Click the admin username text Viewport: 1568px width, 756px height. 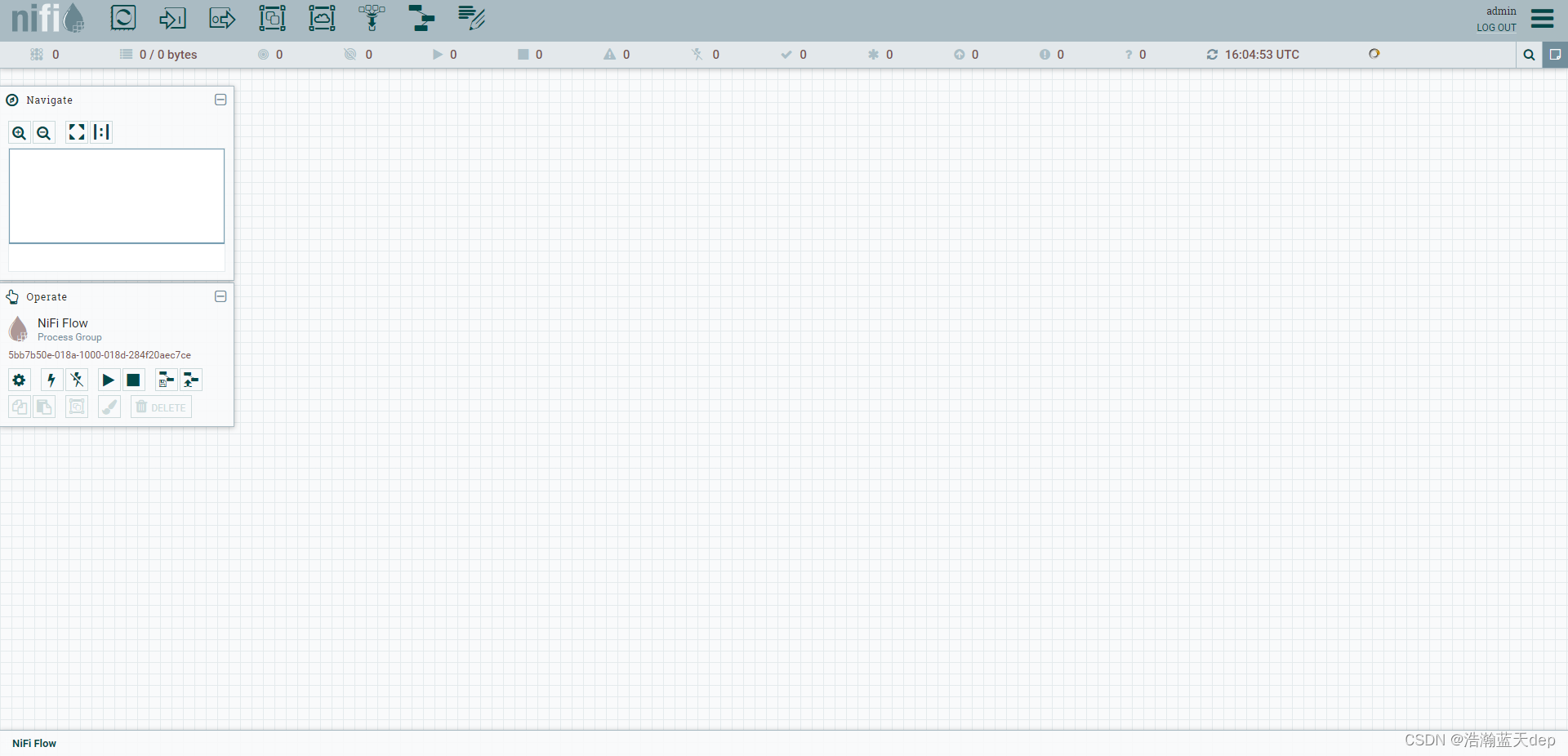pos(1501,11)
